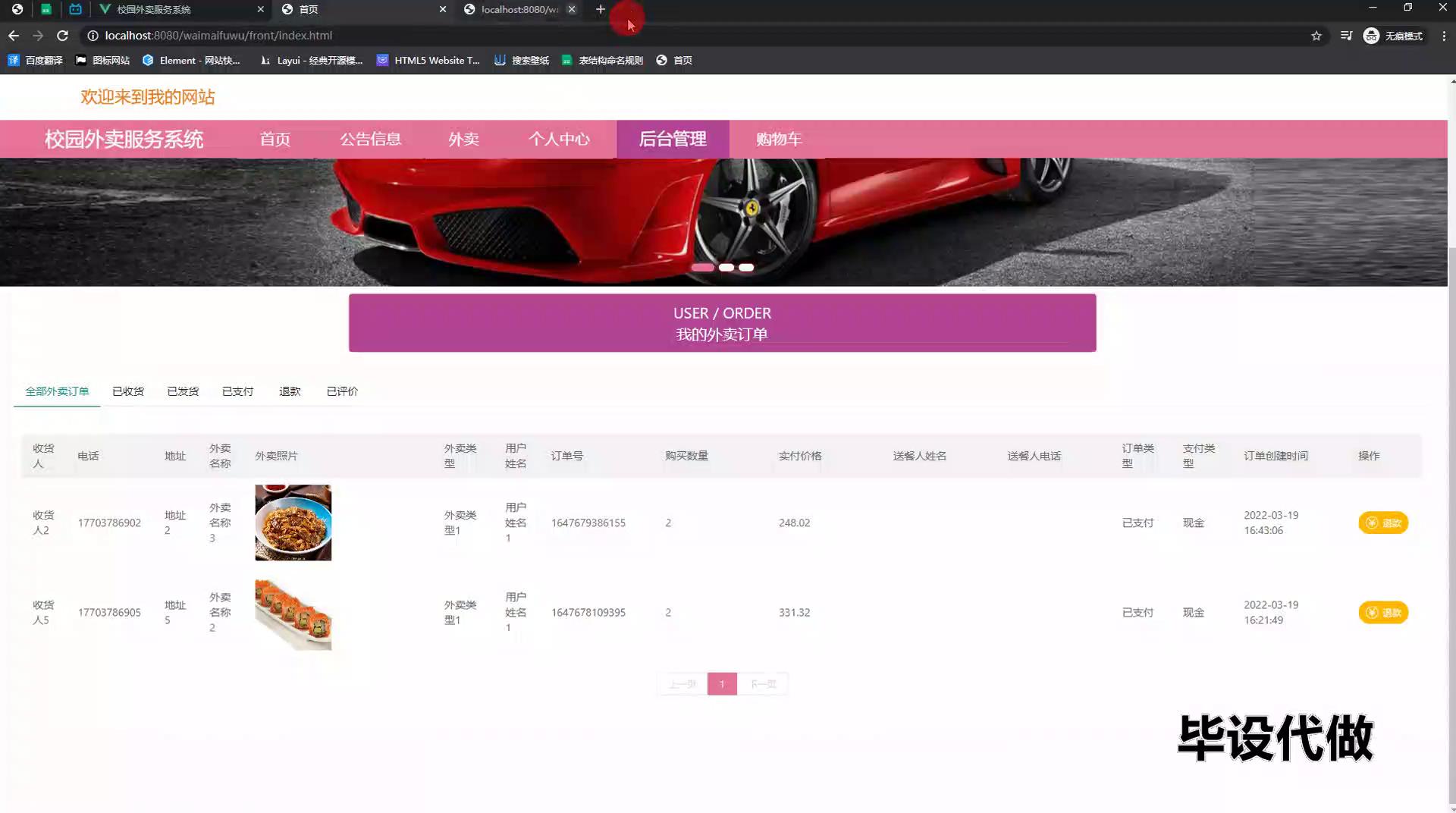Open the sushi takeout photo thumbnail
This screenshot has width=1456, height=813.
tap(293, 614)
